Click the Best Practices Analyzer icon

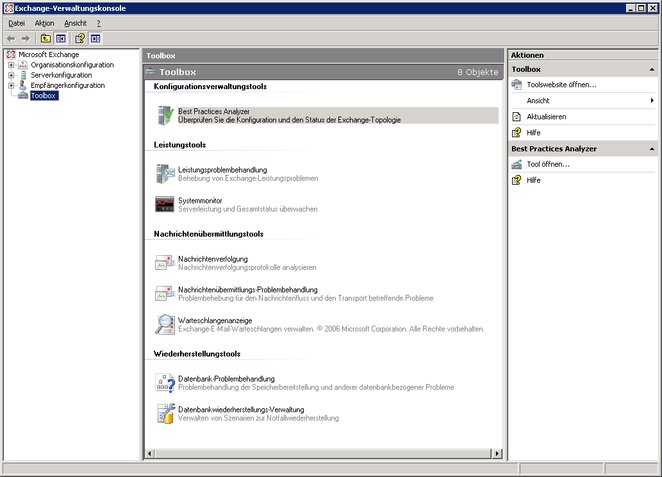(x=165, y=115)
